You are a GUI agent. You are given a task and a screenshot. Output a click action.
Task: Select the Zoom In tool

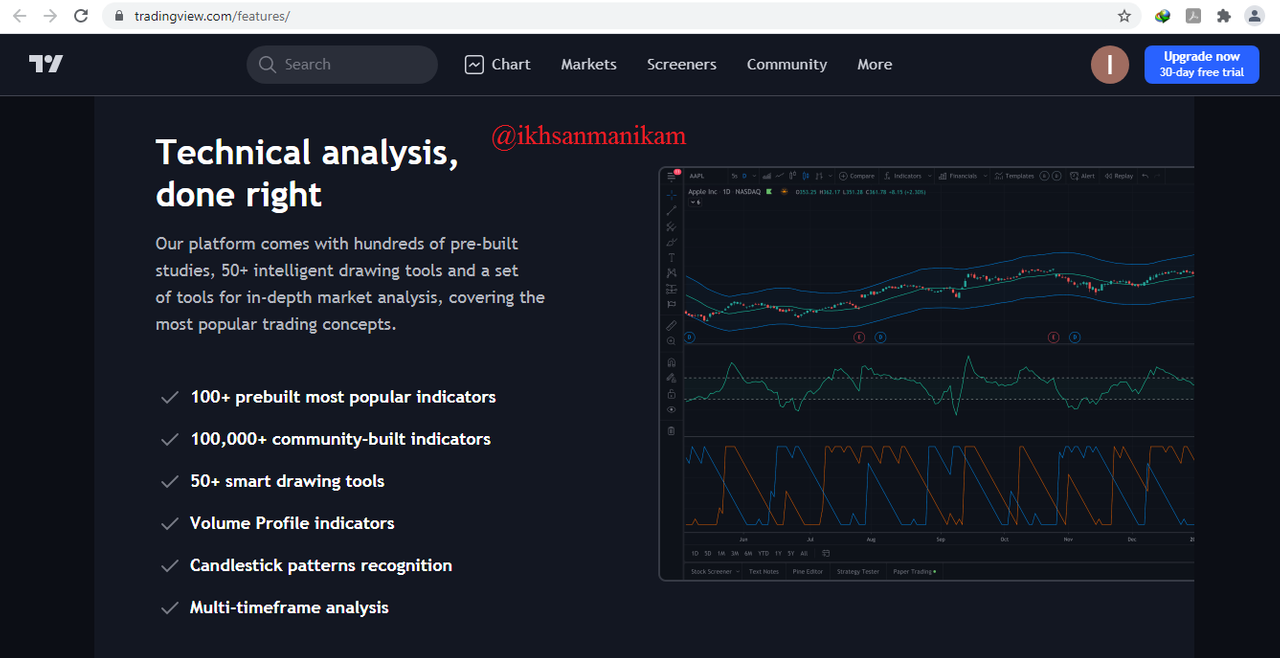point(671,341)
